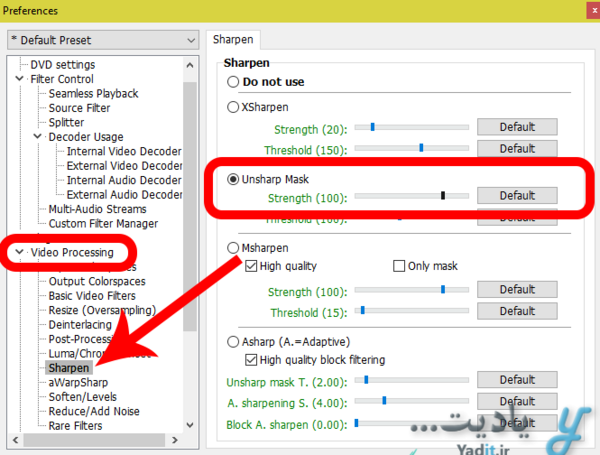The height and width of the screenshot is (455, 600).
Task: Select Basic Video Filters item
Action: coord(92,296)
